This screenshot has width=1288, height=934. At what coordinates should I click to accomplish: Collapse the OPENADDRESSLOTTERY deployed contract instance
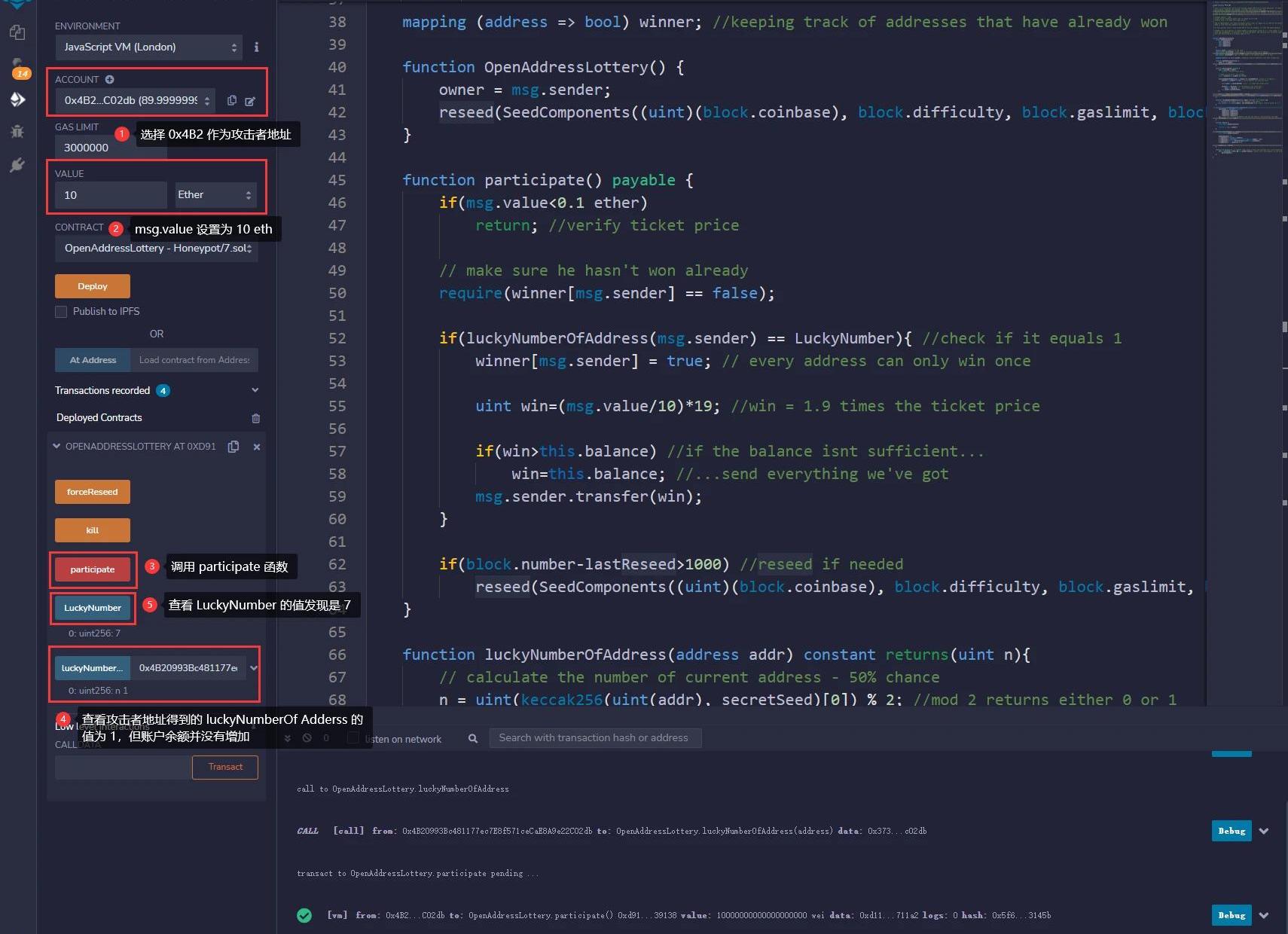pyautogui.click(x=56, y=447)
